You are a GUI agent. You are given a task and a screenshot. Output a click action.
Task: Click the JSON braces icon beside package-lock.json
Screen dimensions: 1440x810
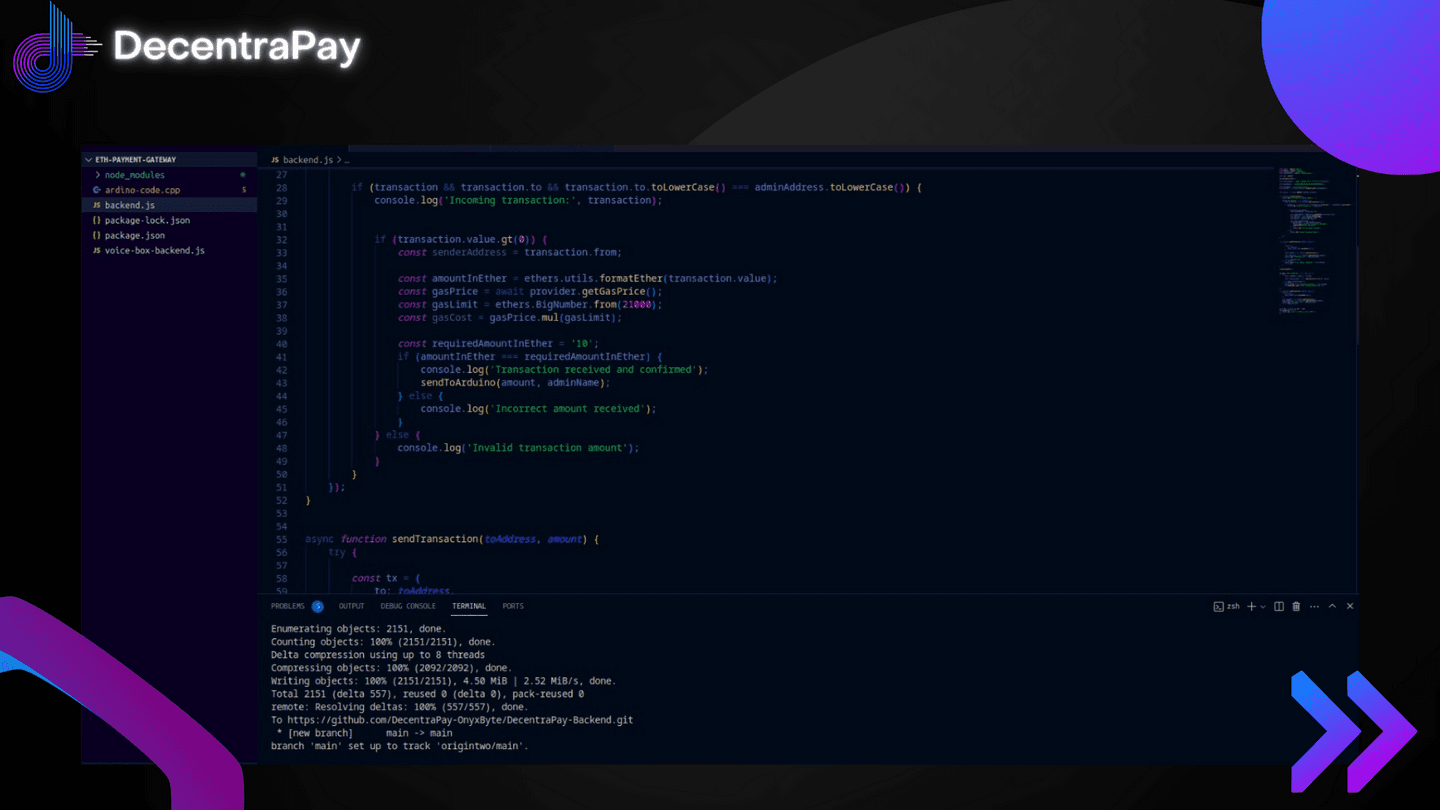96,220
